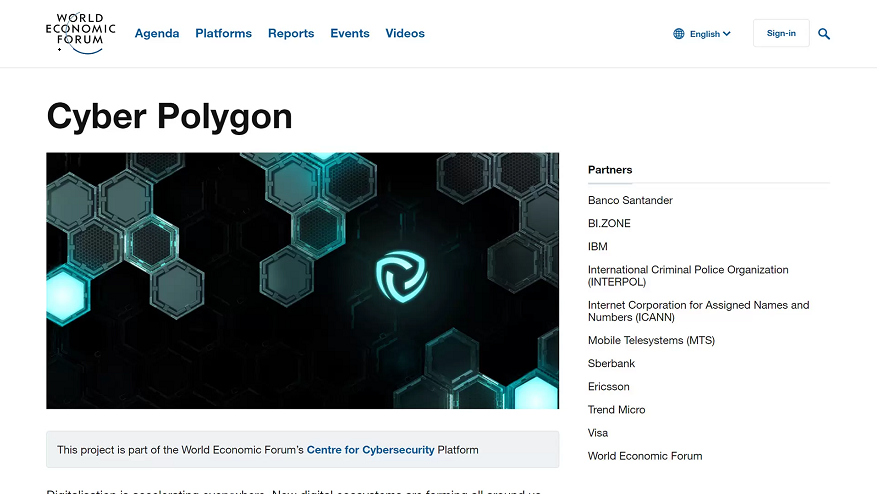The image size is (877, 494).
Task: Open the Agenda menu
Action: coord(157,33)
